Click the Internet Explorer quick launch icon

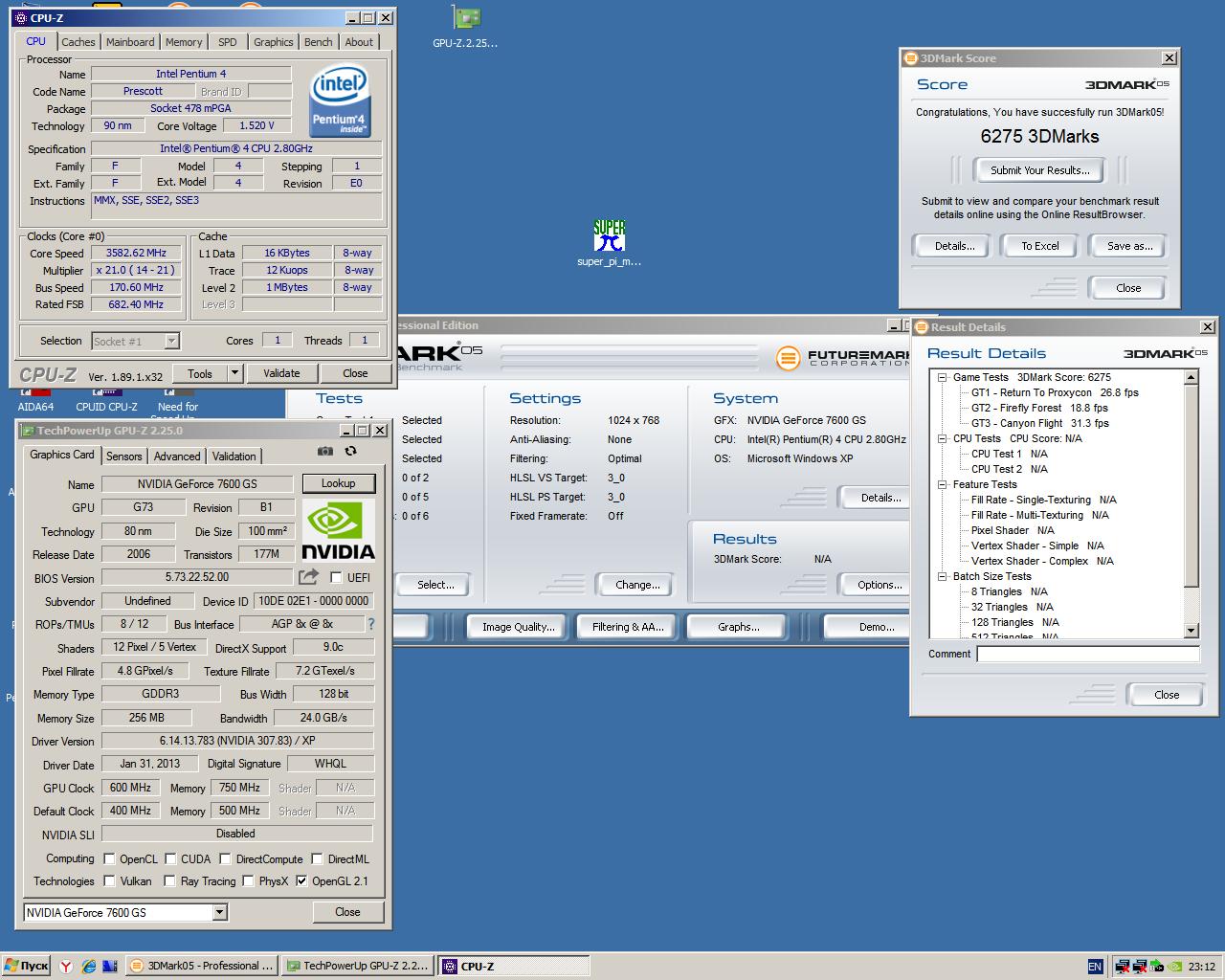[x=88, y=967]
